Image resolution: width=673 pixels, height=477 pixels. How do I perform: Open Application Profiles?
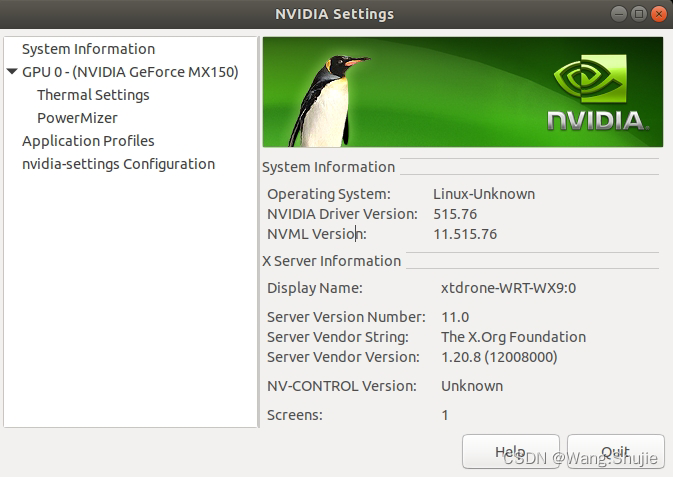tap(88, 141)
